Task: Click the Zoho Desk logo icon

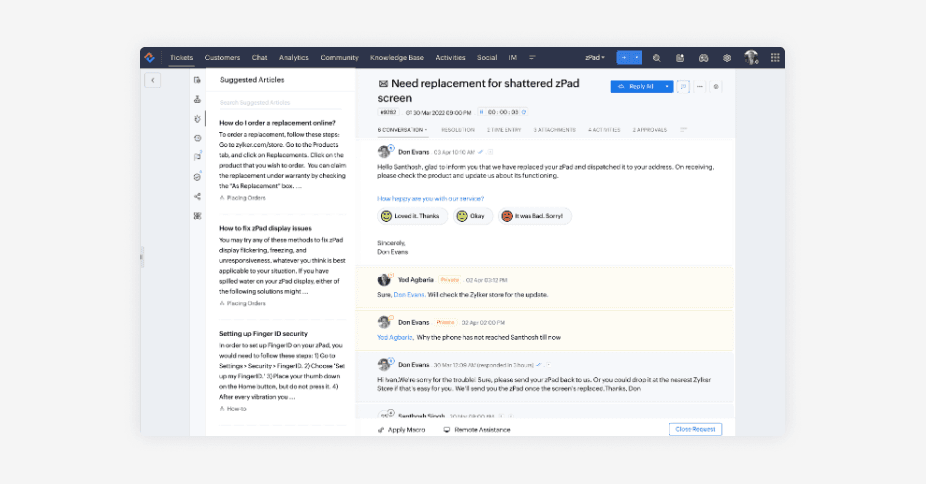Action: (149, 57)
